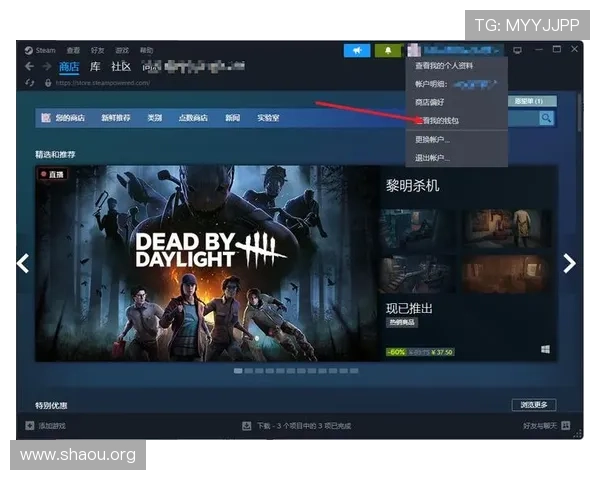
Task: Open the 好友 menu
Action: pyautogui.click(x=97, y=51)
